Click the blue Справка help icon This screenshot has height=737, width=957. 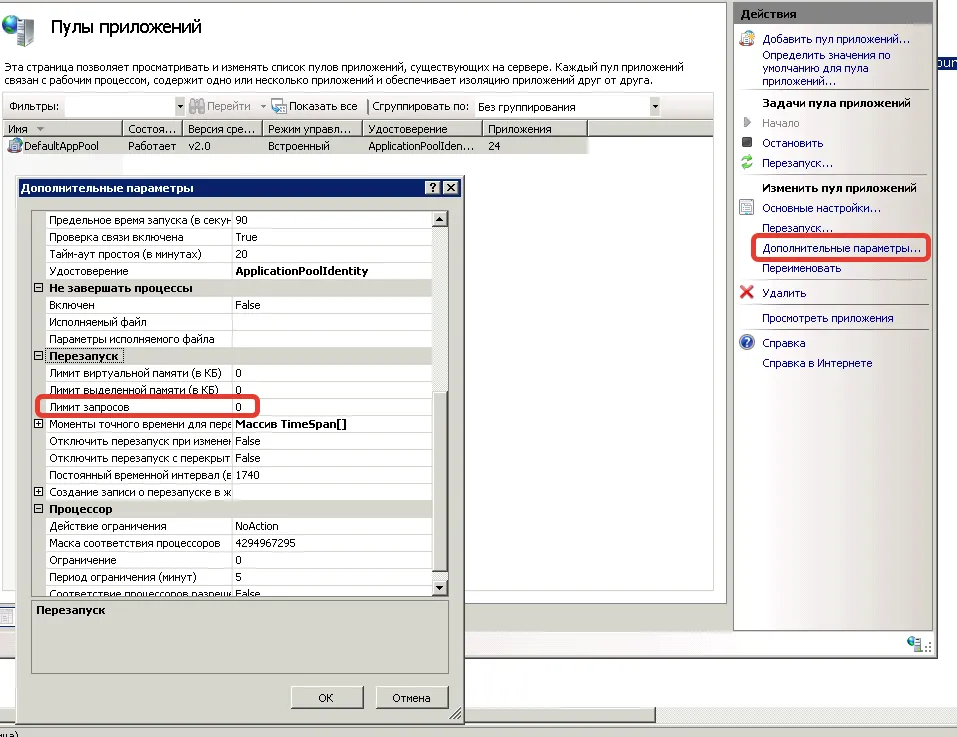point(746,343)
